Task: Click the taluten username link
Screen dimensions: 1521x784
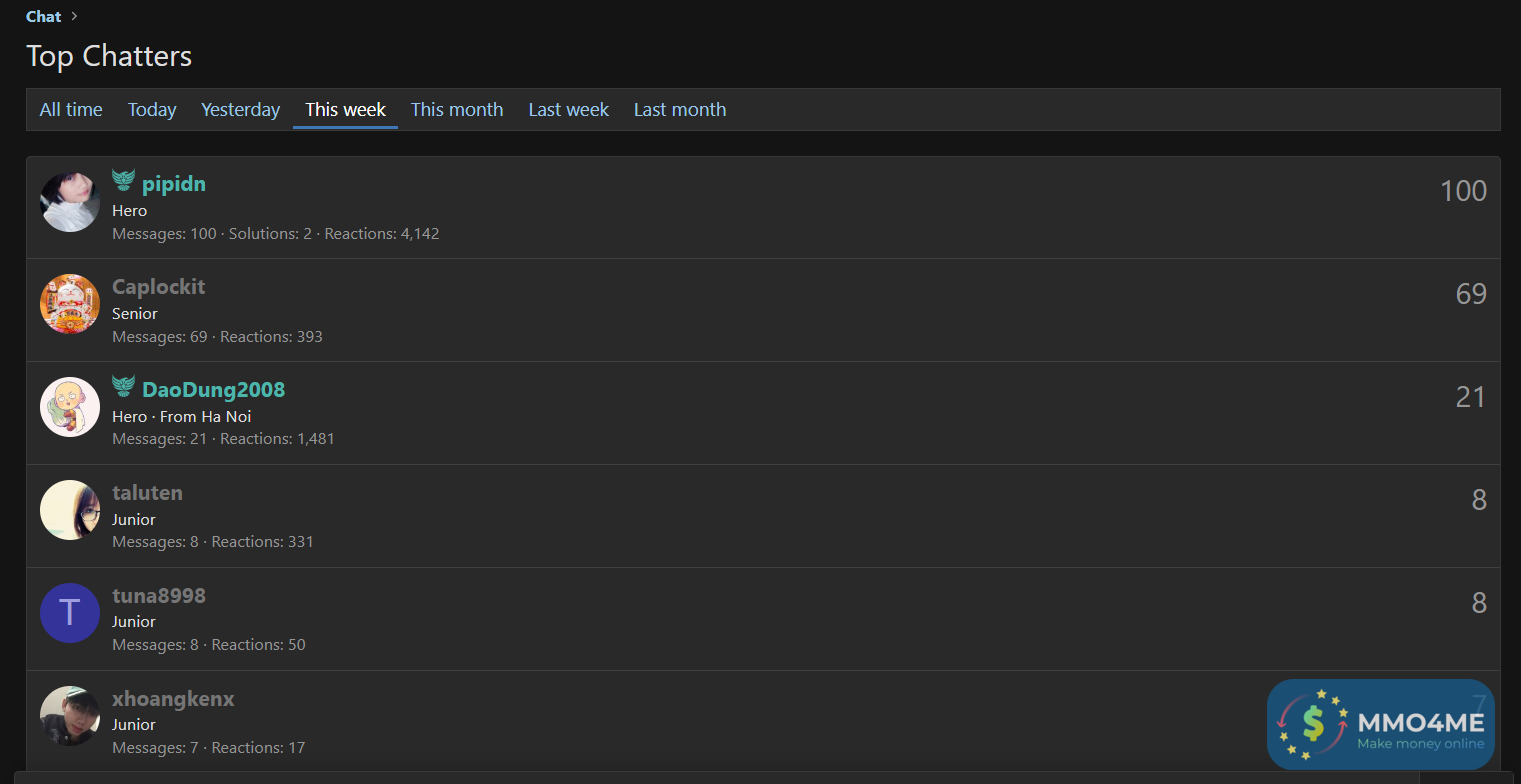Action: [147, 493]
